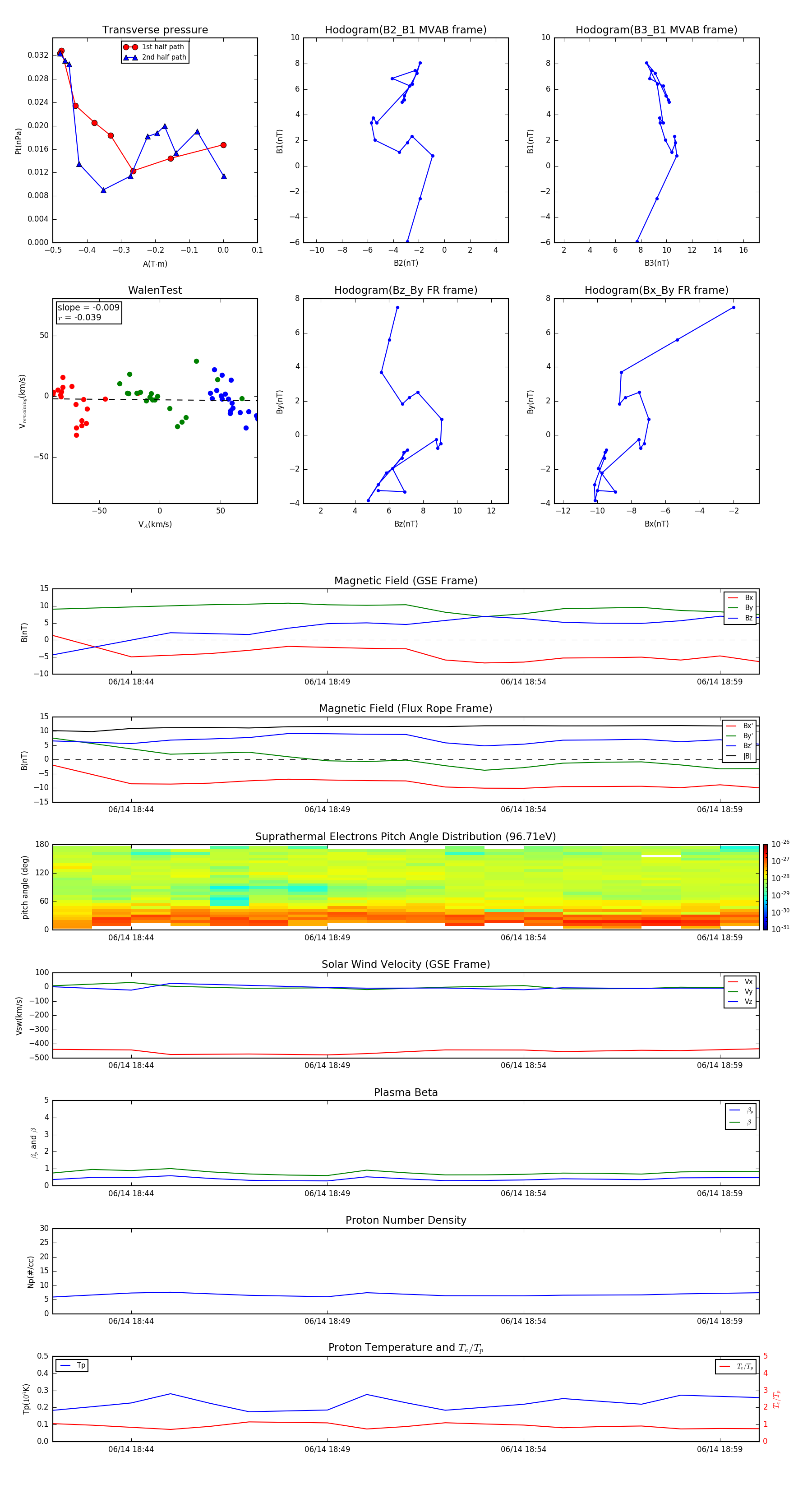
Task: Click 'pitch angle (deg)' axis label
Action: [25, 887]
